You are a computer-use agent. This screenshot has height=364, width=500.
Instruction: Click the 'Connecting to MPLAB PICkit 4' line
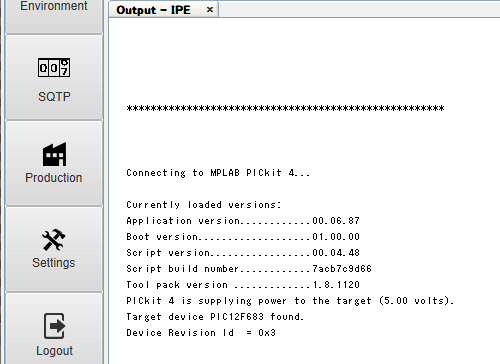[x=218, y=173]
